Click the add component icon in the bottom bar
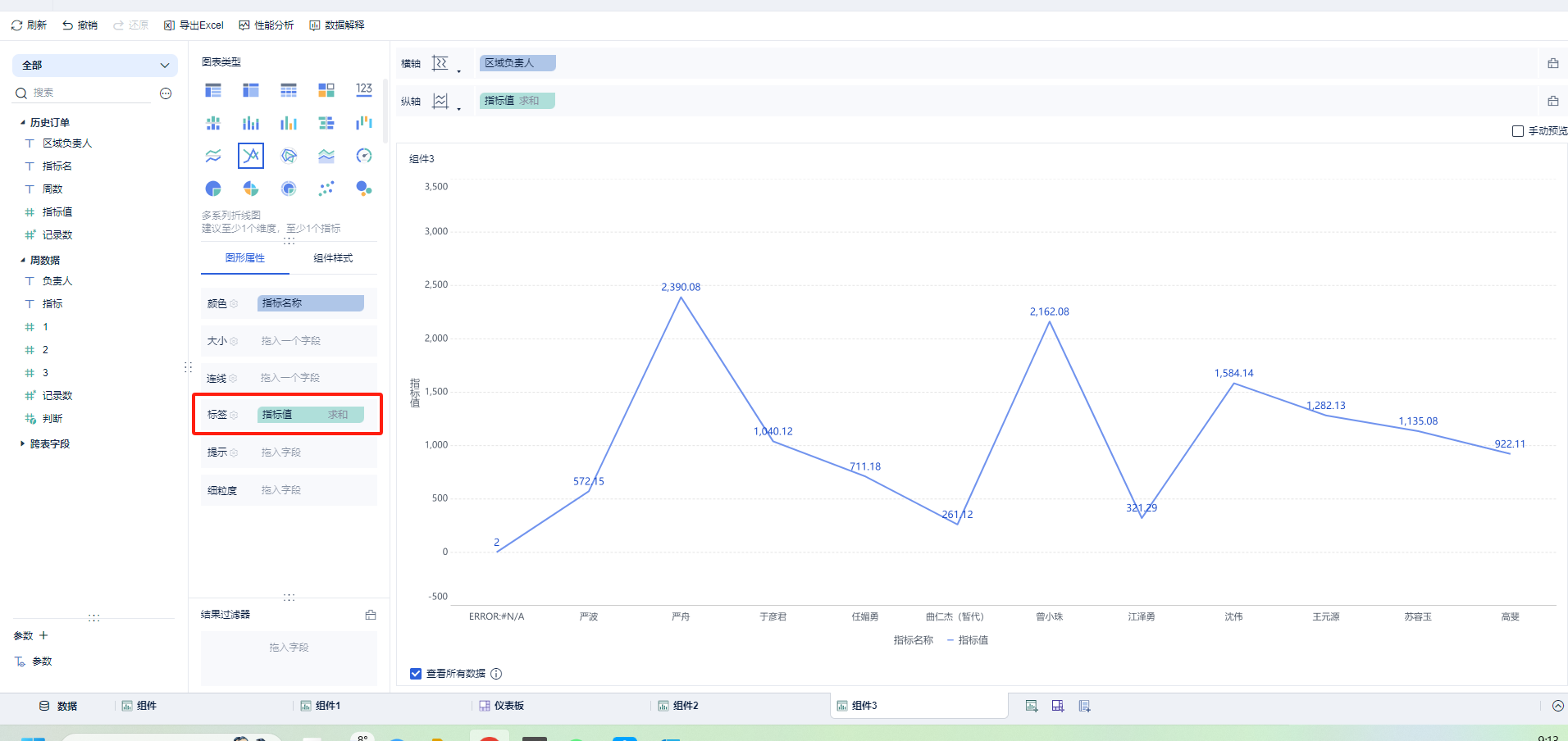The width and height of the screenshot is (1568, 741). coord(1032,706)
